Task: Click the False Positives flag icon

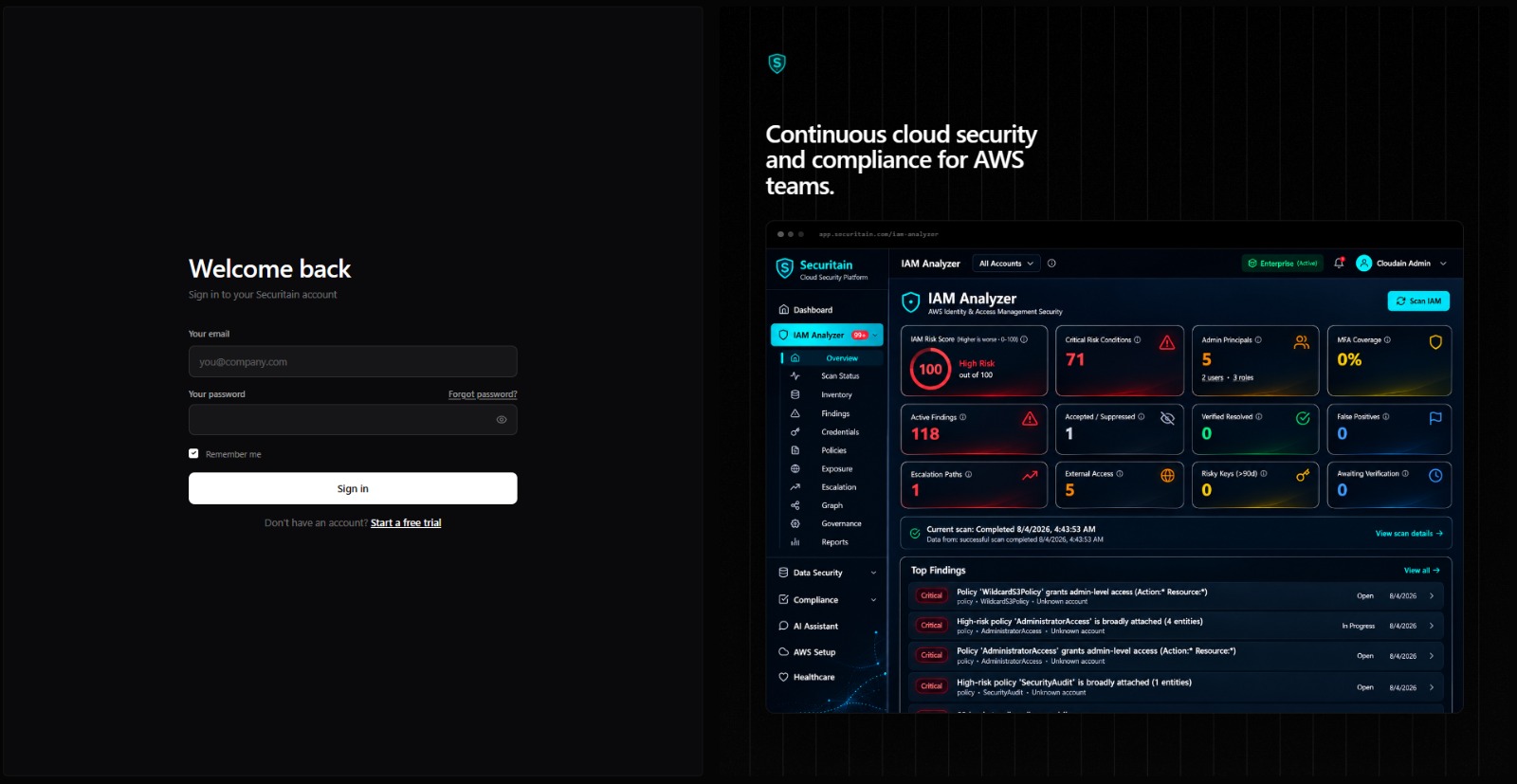Action: (1435, 418)
